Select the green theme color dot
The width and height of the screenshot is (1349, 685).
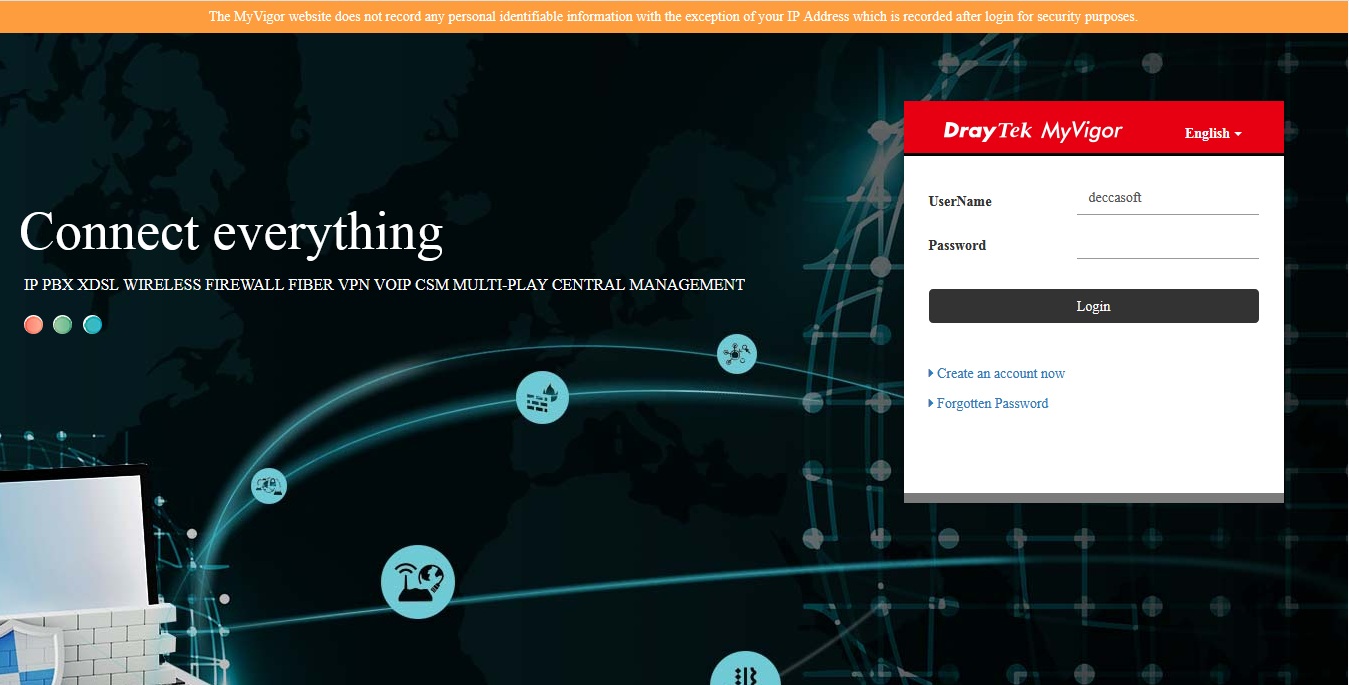(x=63, y=324)
